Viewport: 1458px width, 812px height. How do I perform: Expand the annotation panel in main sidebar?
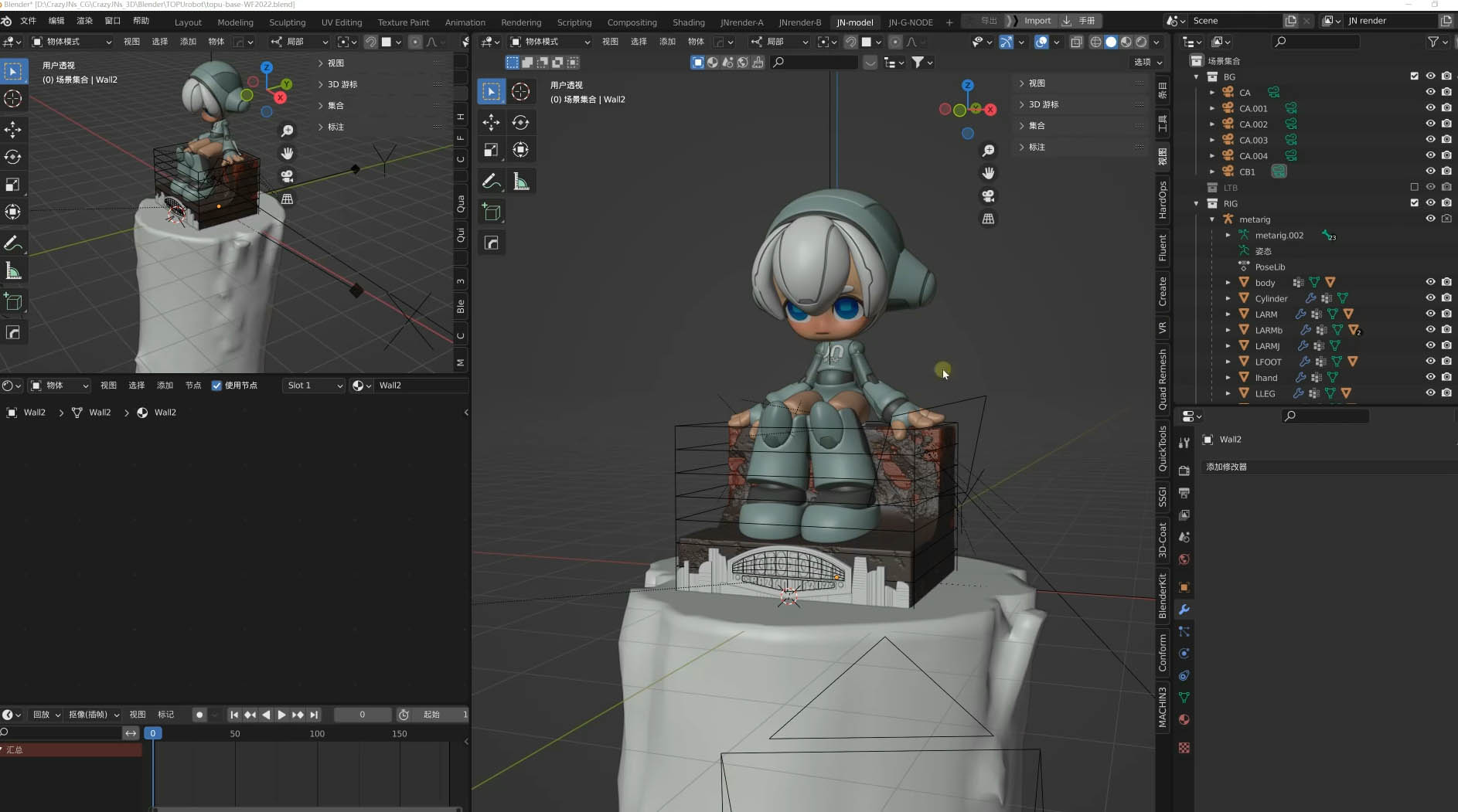click(x=1036, y=147)
